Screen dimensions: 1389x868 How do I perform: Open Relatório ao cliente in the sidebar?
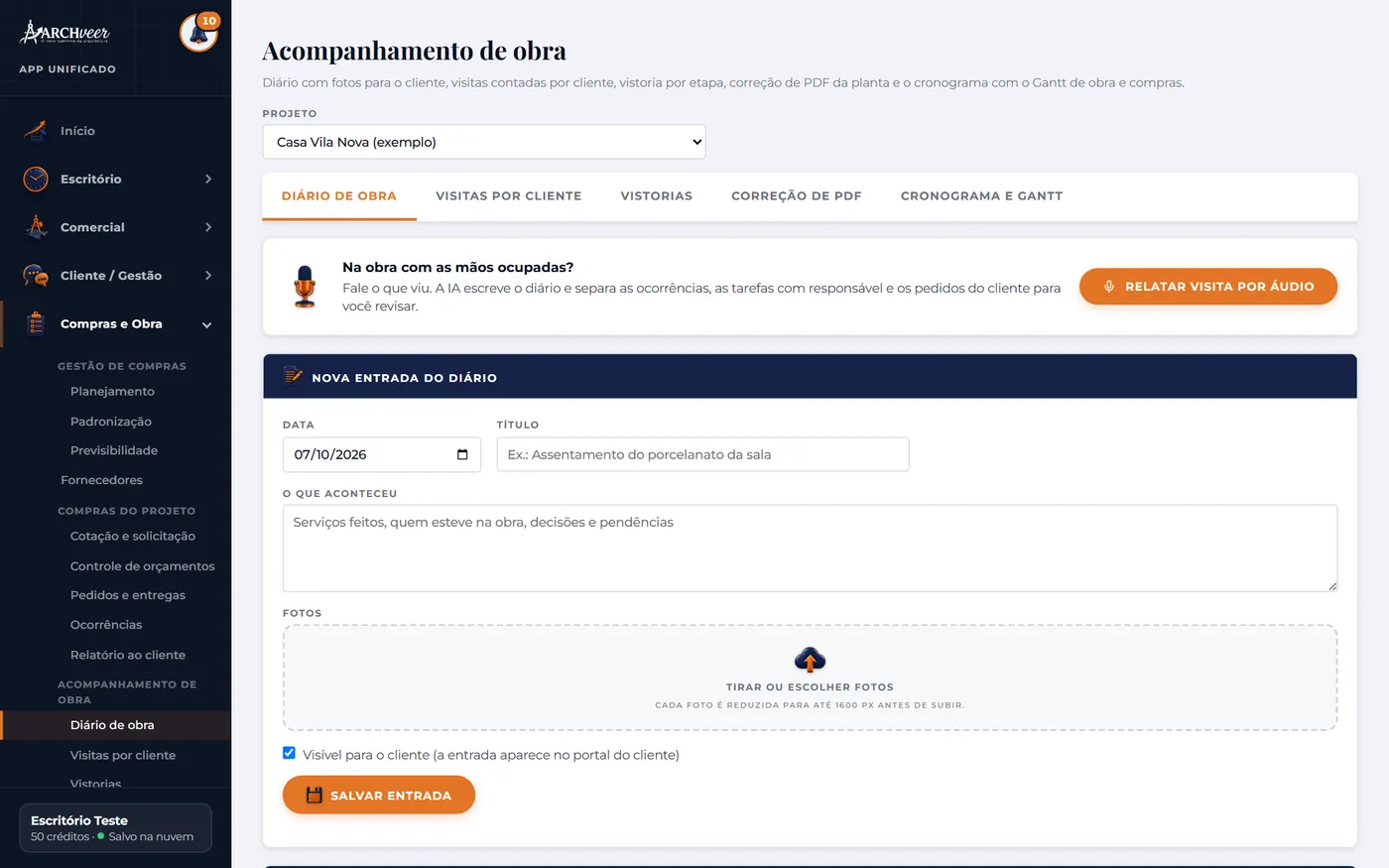pyautogui.click(x=128, y=656)
